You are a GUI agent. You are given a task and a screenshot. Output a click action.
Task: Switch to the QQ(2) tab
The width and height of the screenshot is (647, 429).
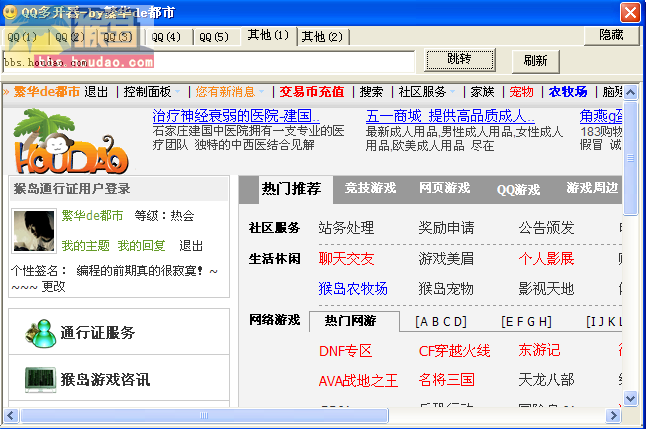point(69,37)
